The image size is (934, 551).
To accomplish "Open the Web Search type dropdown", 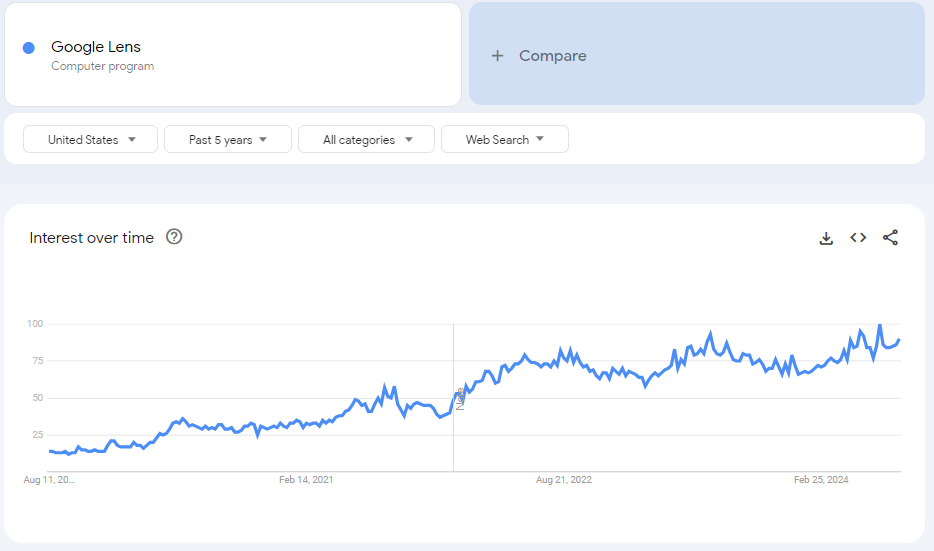I will point(505,139).
